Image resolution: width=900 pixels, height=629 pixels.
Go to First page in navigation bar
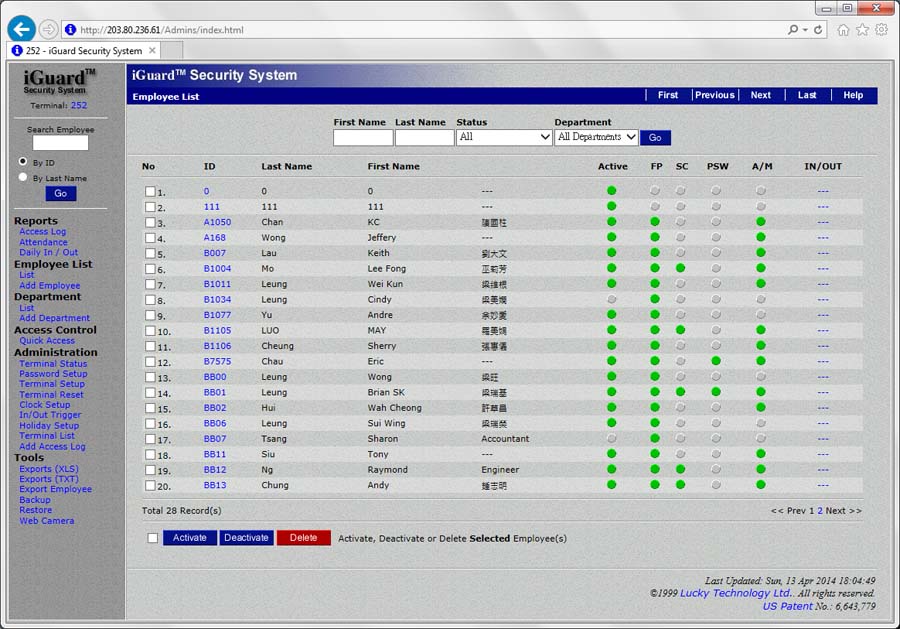click(x=668, y=95)
